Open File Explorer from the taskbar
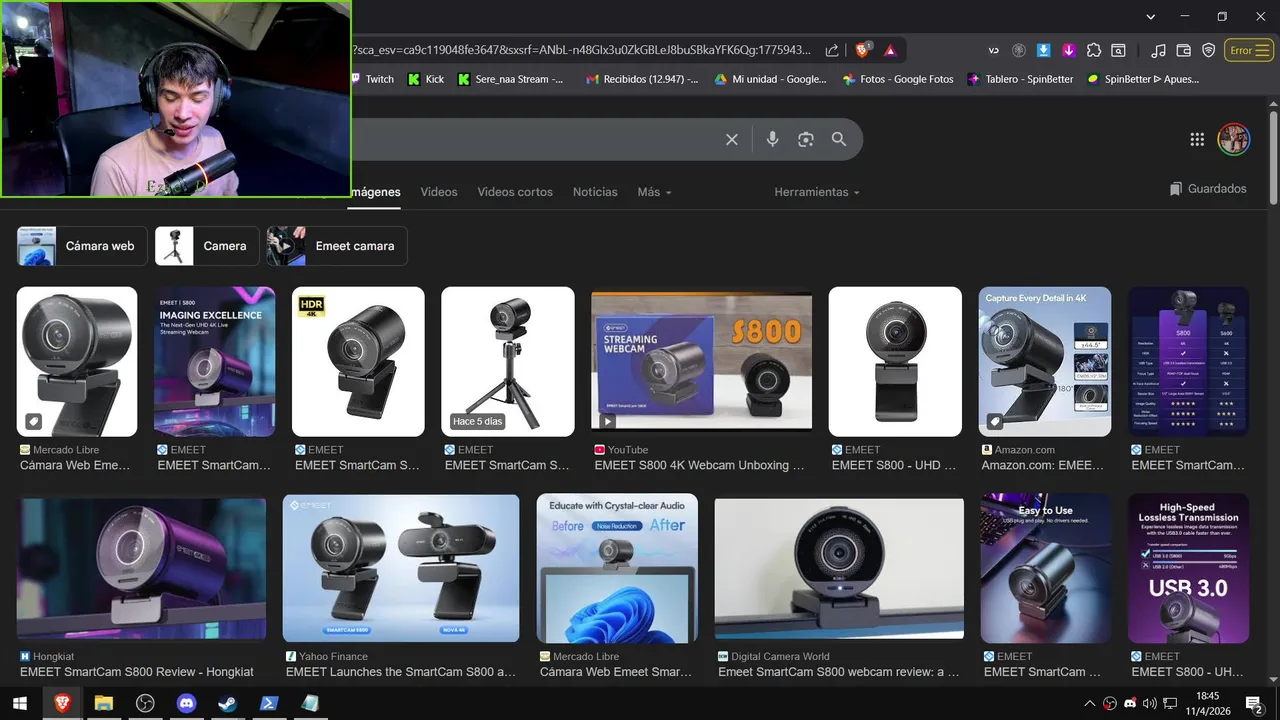 (103, 703)
